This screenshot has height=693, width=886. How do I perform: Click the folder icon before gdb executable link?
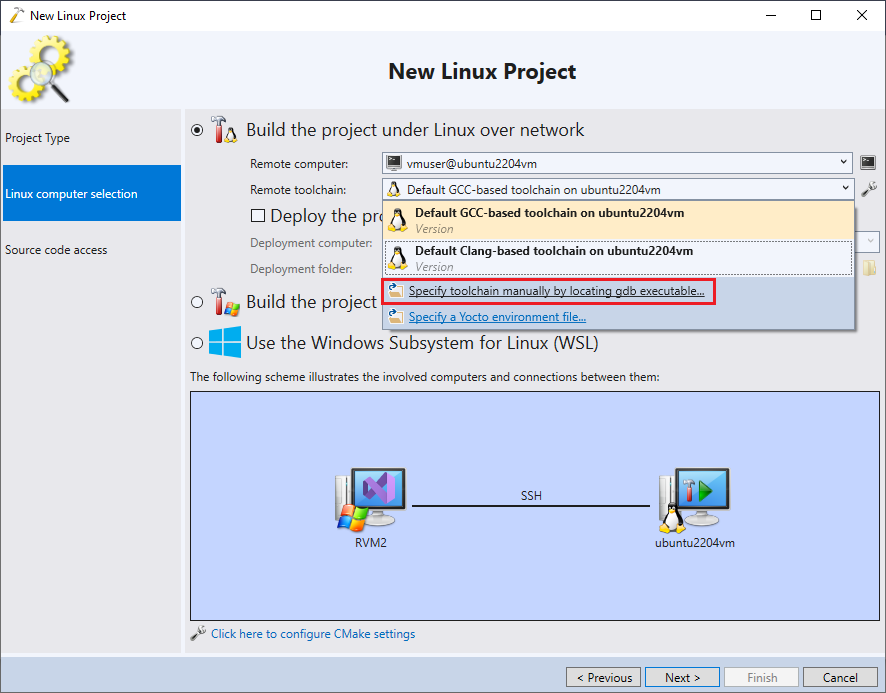(x=396, y=290)
